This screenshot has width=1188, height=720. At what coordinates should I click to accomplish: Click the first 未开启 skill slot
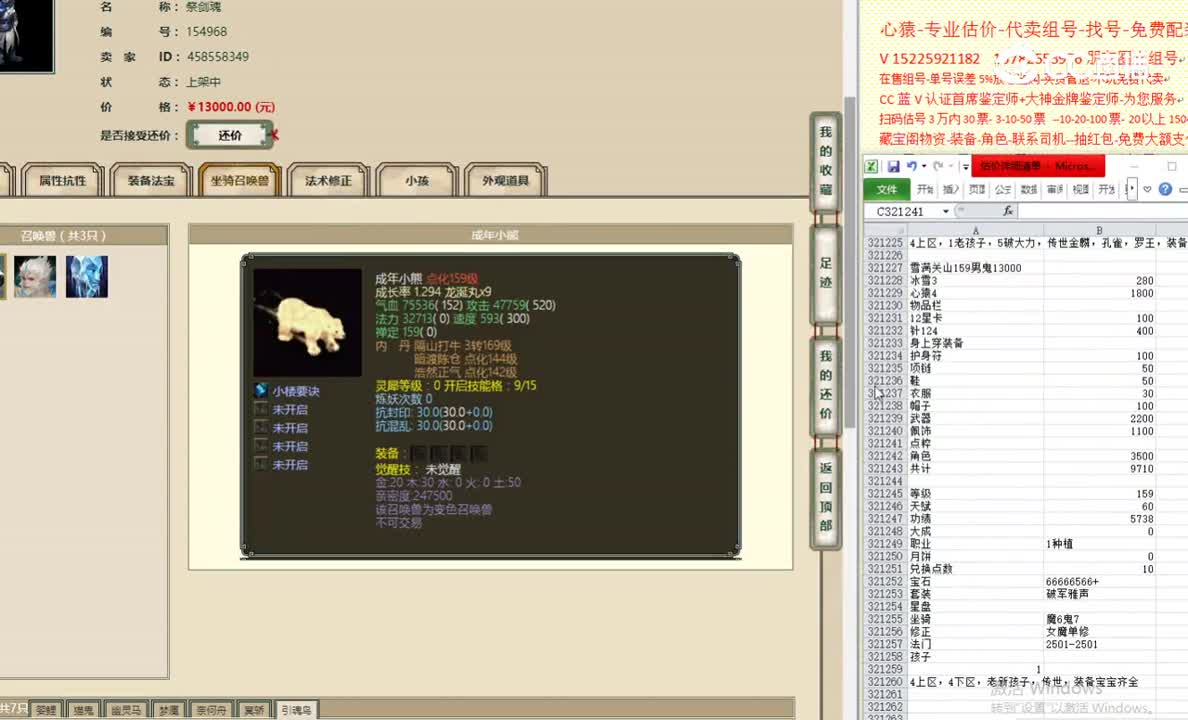coord(288,410)
